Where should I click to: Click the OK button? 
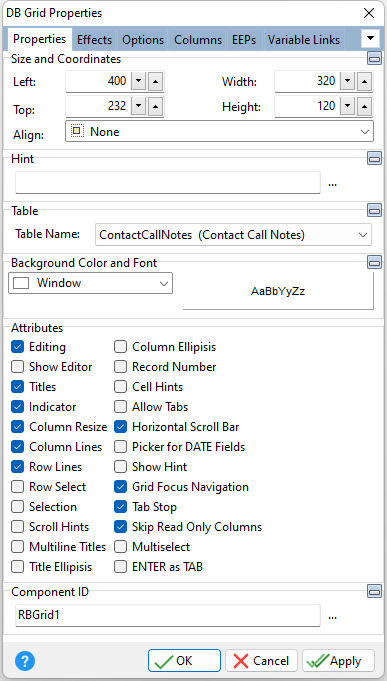click(x=184, y=661)
